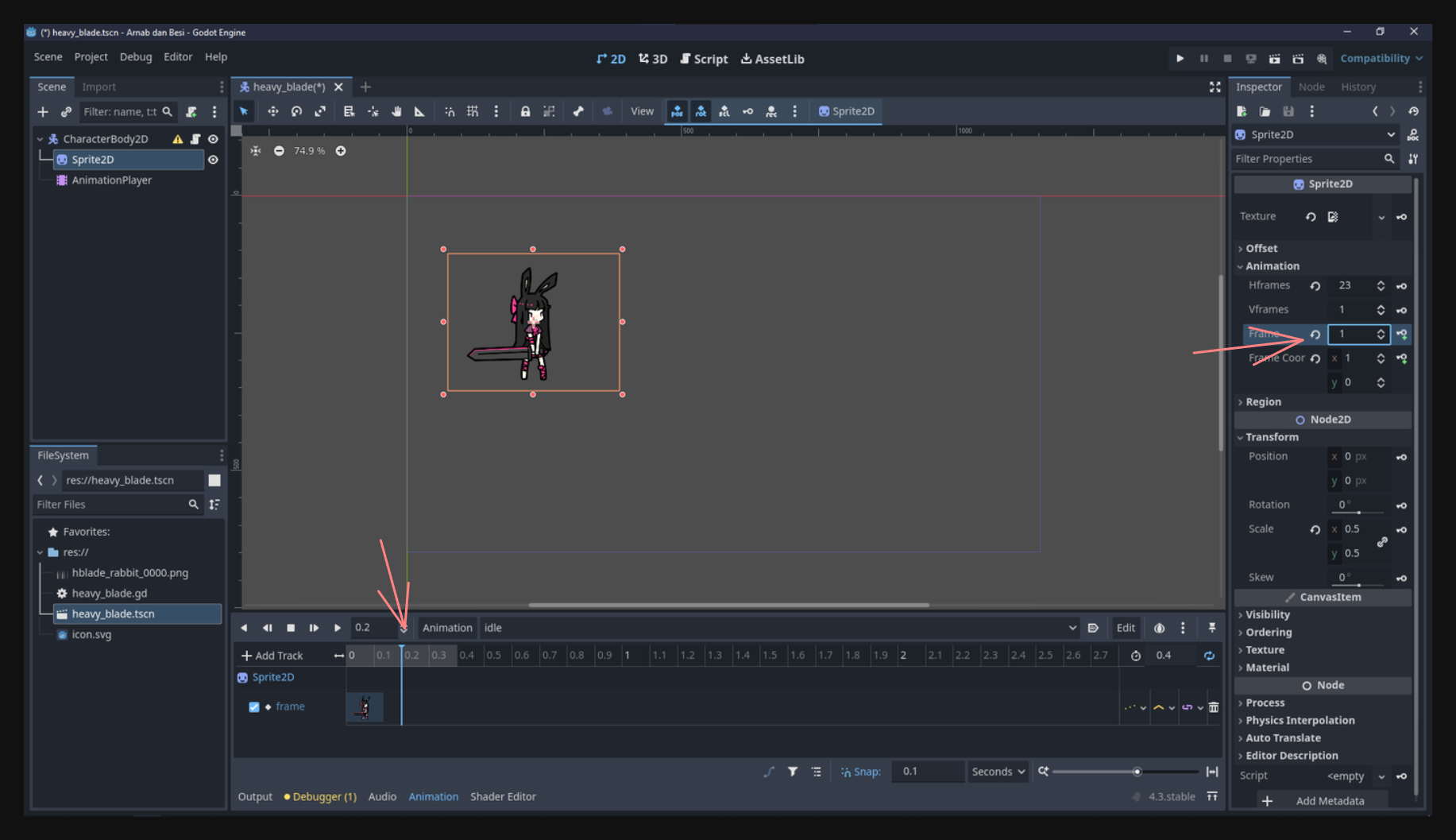The width and height of the screenshot is (1456, 840).
Task: Click the animation loop mode icon
Action: 1208,656
